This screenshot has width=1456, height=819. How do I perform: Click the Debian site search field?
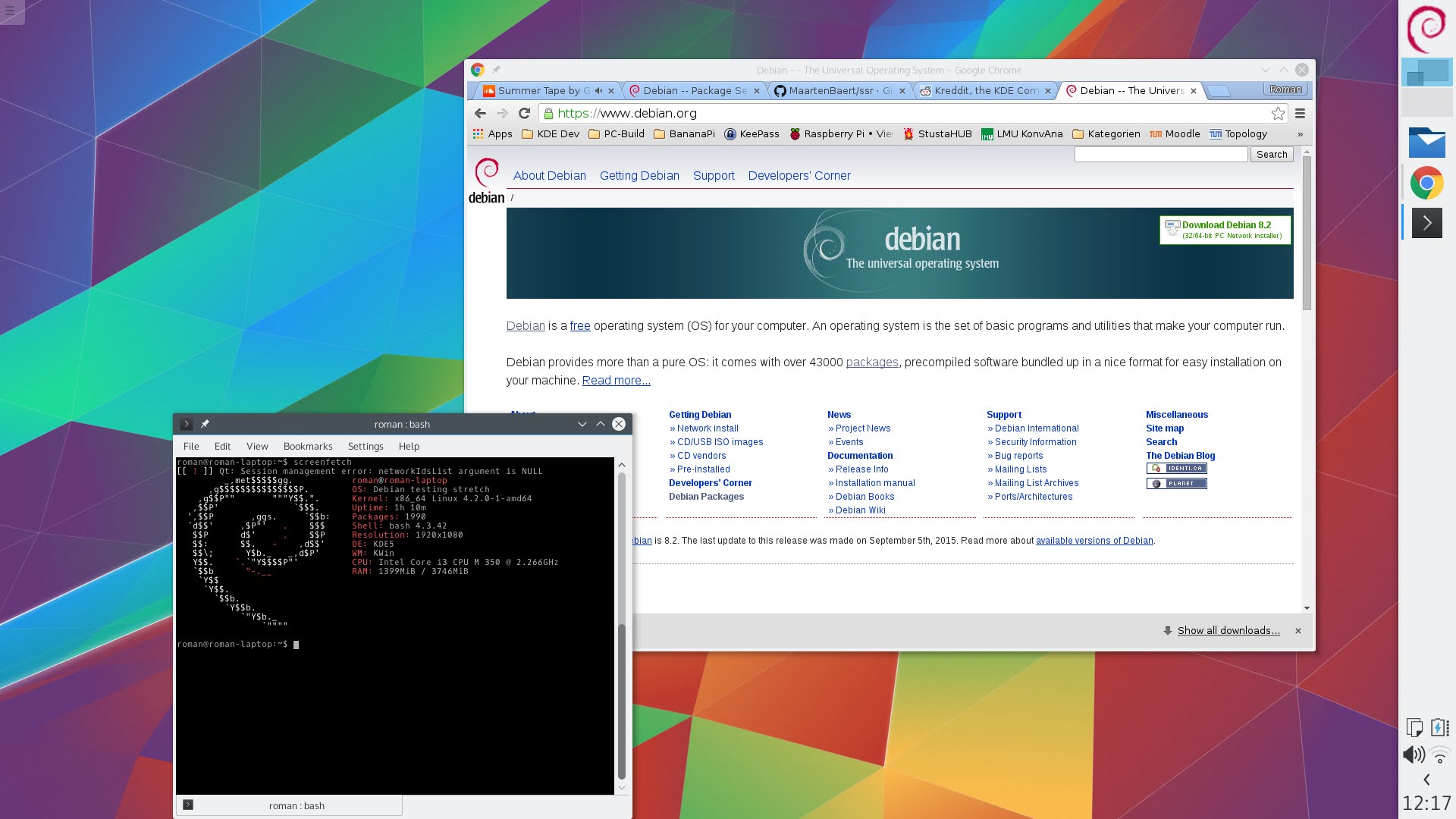pos(1161,154)
